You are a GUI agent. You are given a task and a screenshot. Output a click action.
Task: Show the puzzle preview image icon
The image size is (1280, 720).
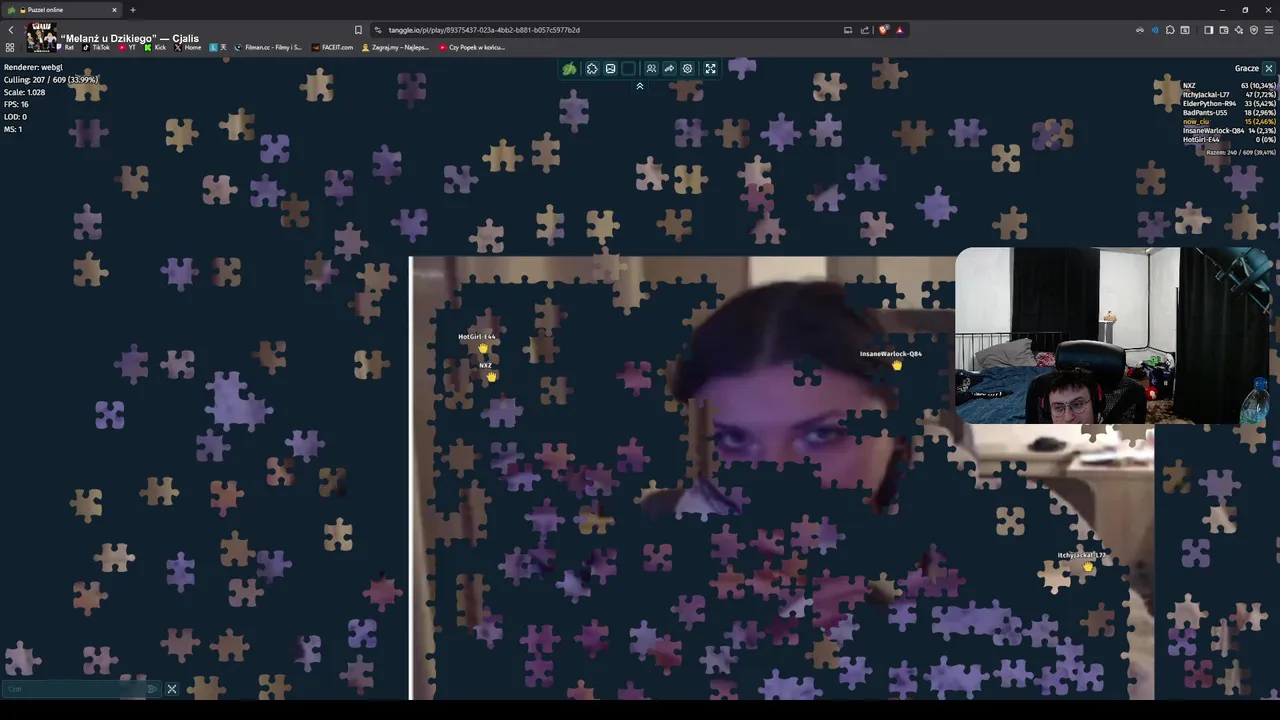coord(610,69)
